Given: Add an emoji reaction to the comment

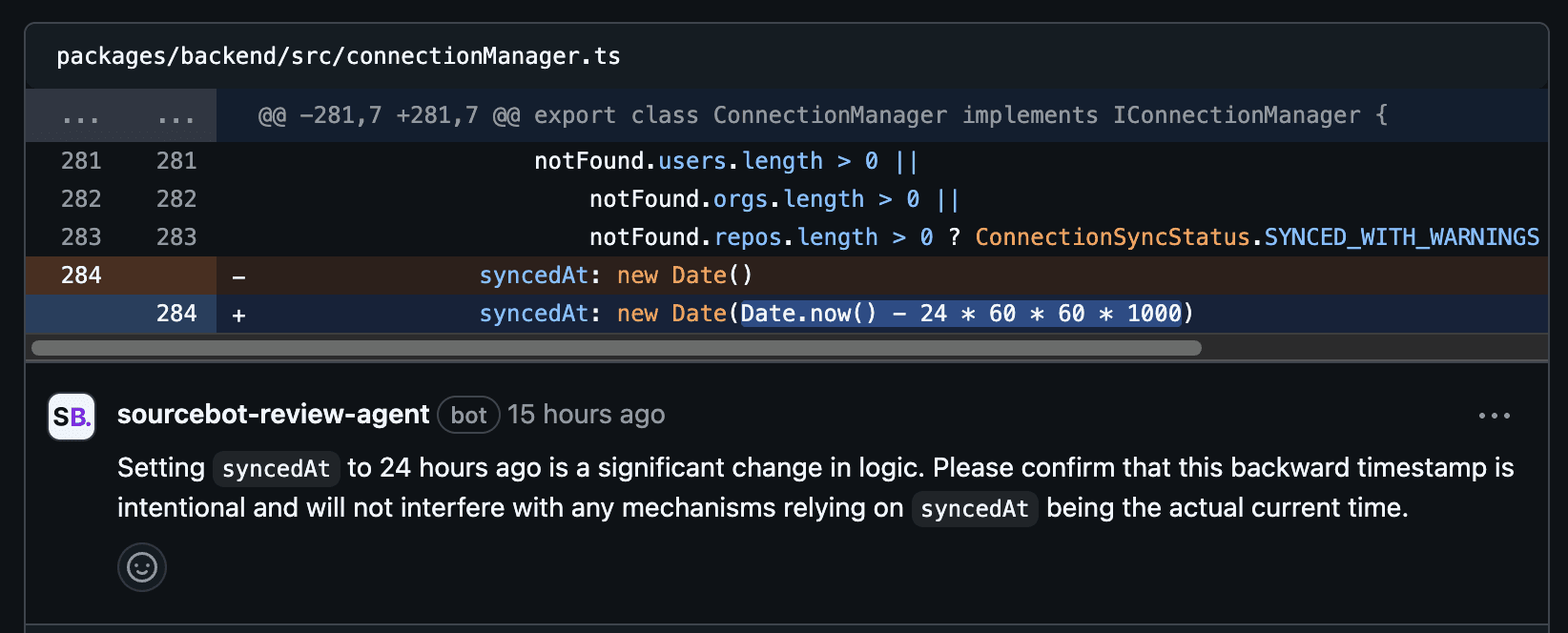Looking at the screenshot, I should [142, 567].
